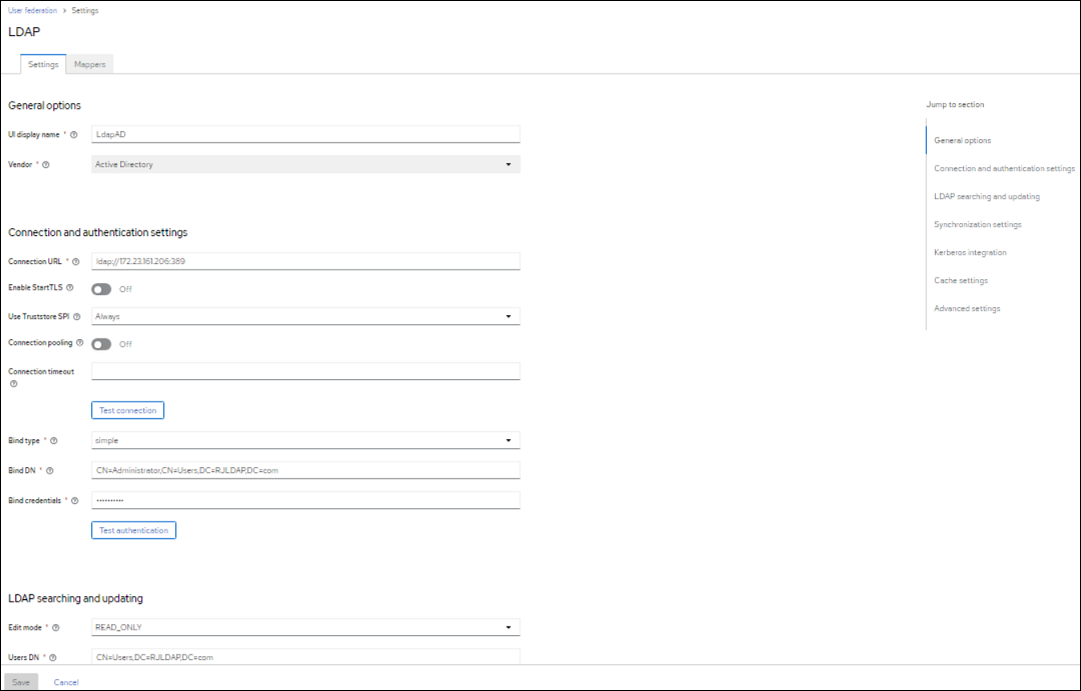Click into the Connection timeout field
The width and height of the screenshot is (1081, 691).
point(306,372)
